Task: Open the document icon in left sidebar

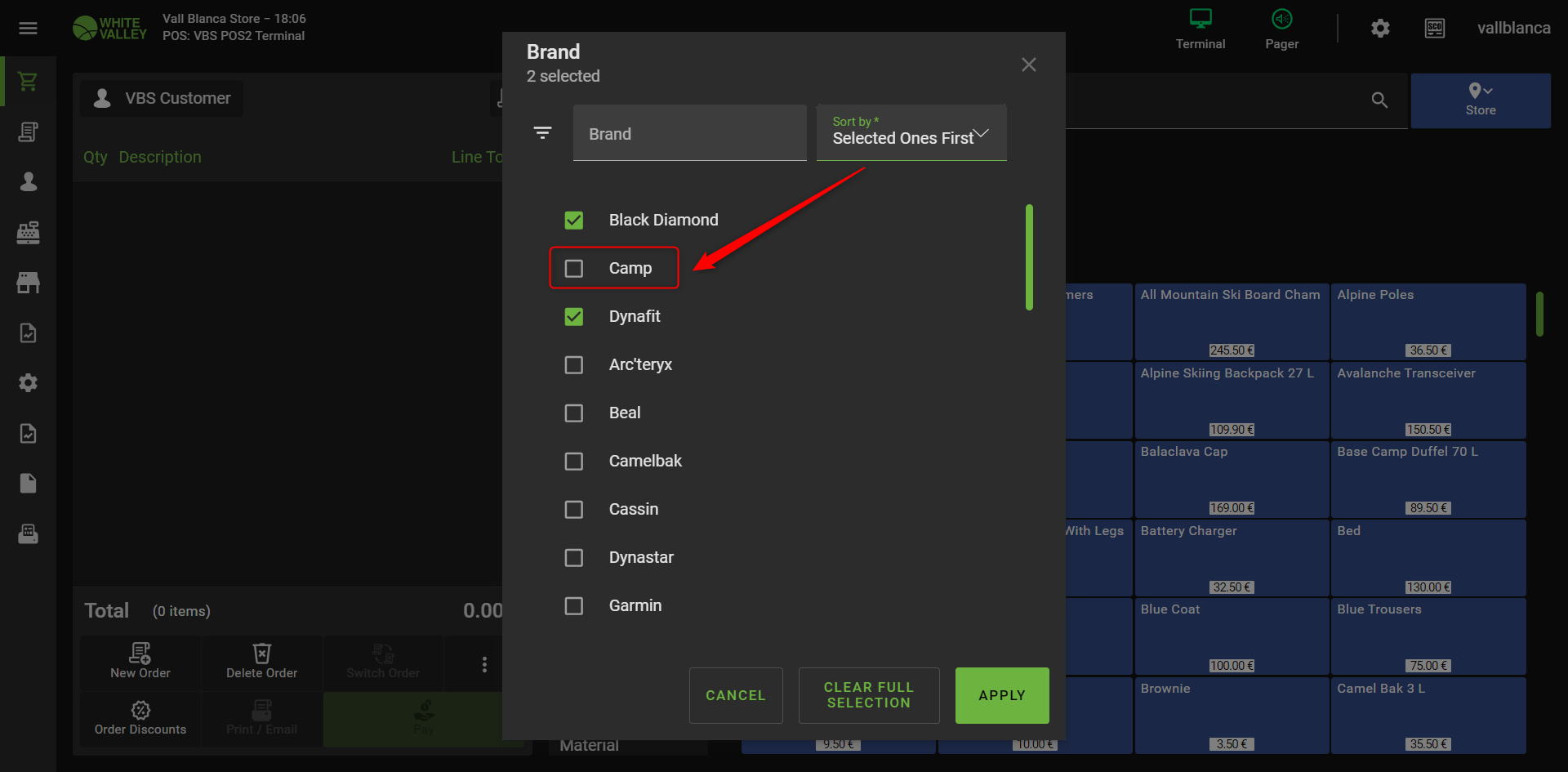Action: click(29, 484)
